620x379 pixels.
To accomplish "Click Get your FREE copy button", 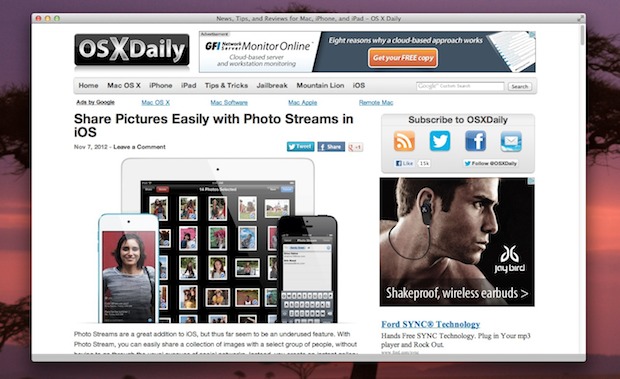I will pos(403,58).
